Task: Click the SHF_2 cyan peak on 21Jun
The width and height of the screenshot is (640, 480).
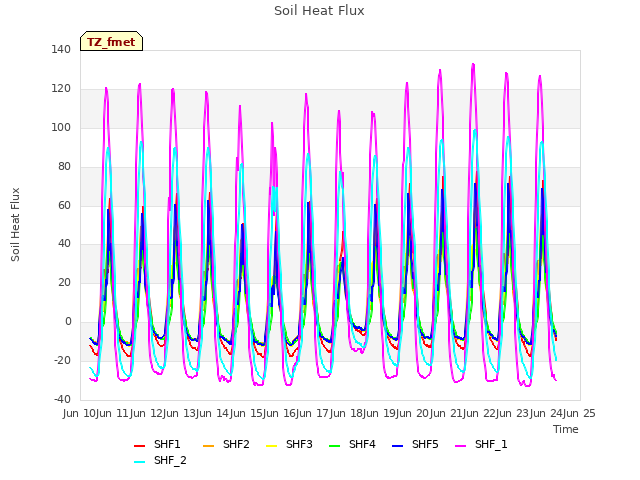Action: tap(475, 131)
